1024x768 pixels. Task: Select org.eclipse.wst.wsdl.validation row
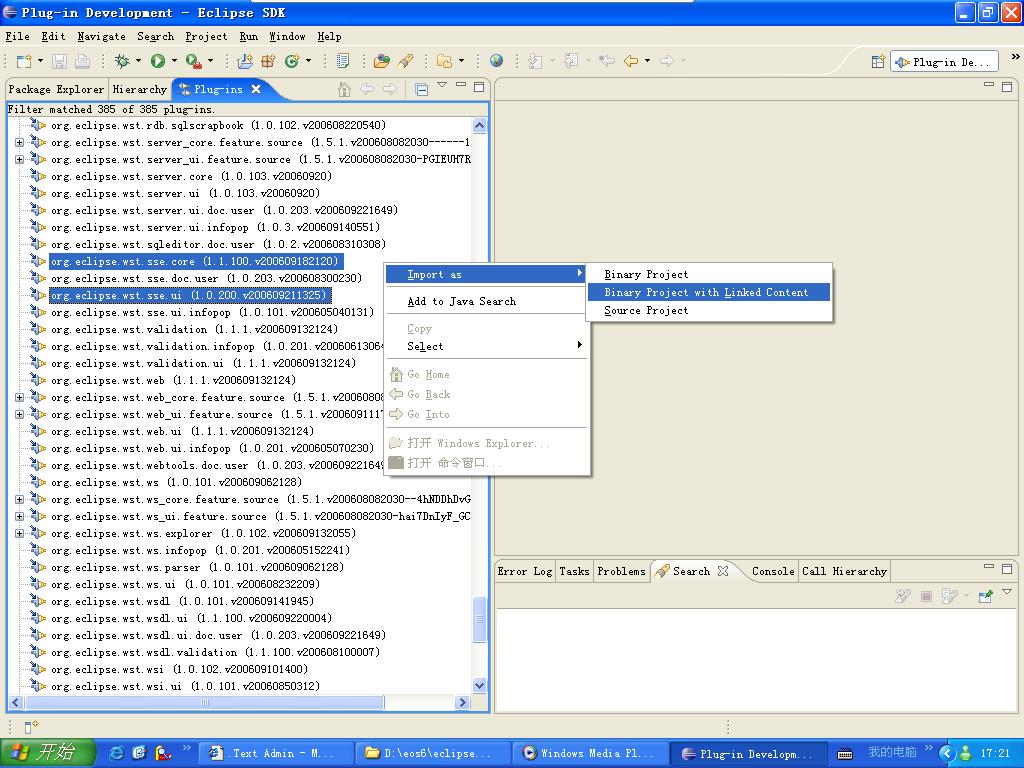216,652
